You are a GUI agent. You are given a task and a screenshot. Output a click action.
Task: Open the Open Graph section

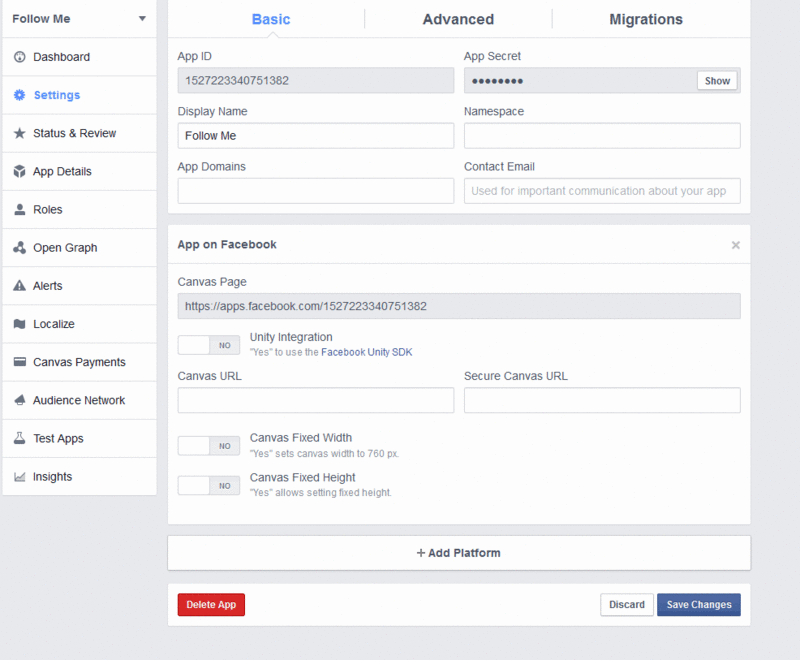79,247
